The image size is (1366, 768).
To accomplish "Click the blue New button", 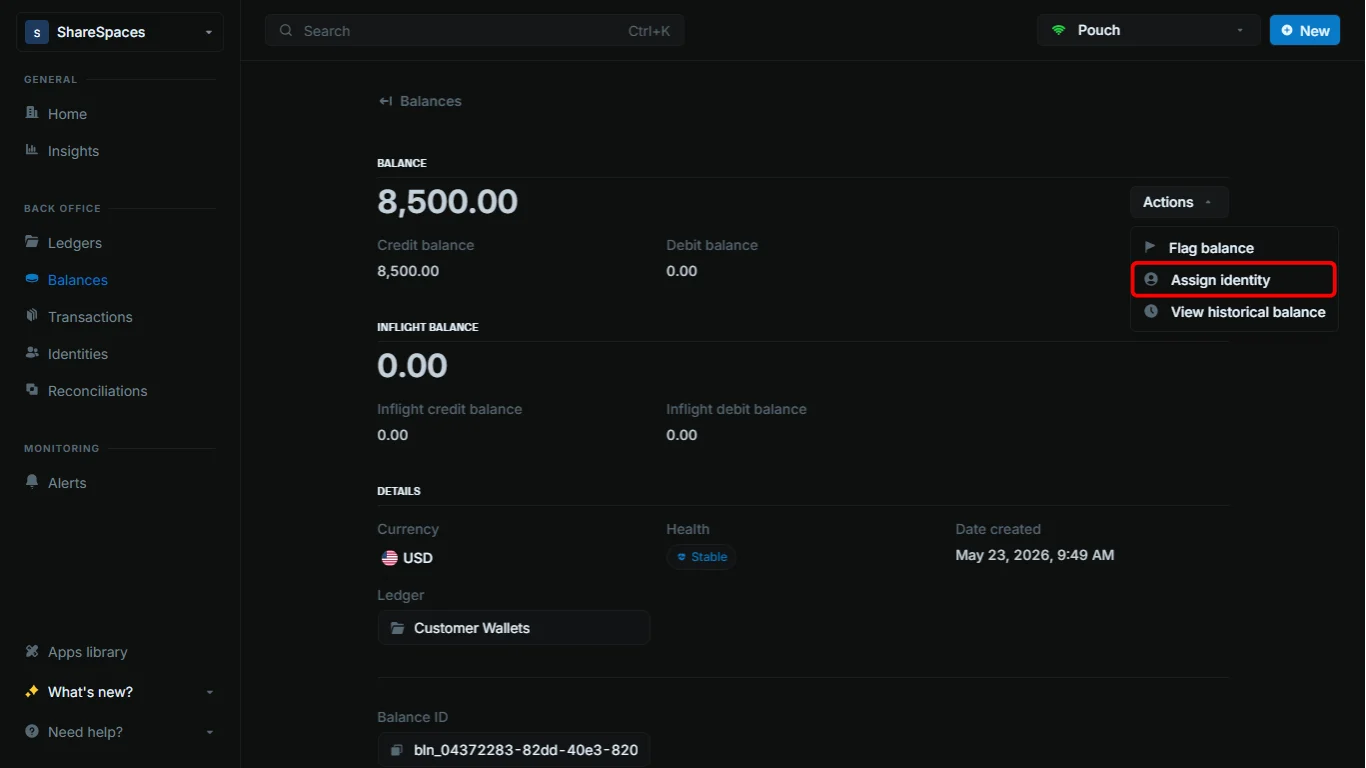I will pos(1304,30).
